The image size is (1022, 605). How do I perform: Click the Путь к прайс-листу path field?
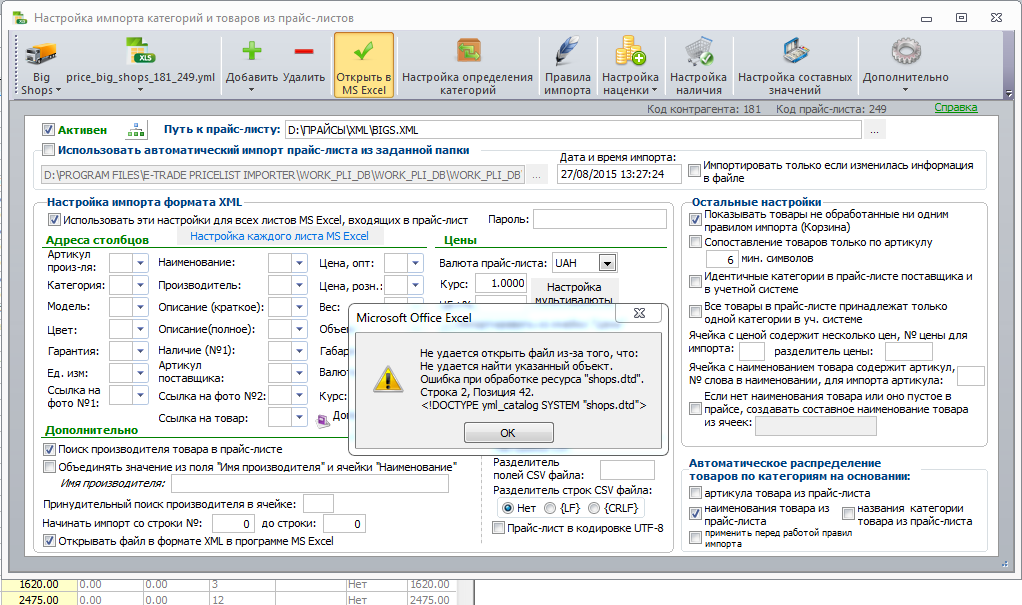coord(574,130)
